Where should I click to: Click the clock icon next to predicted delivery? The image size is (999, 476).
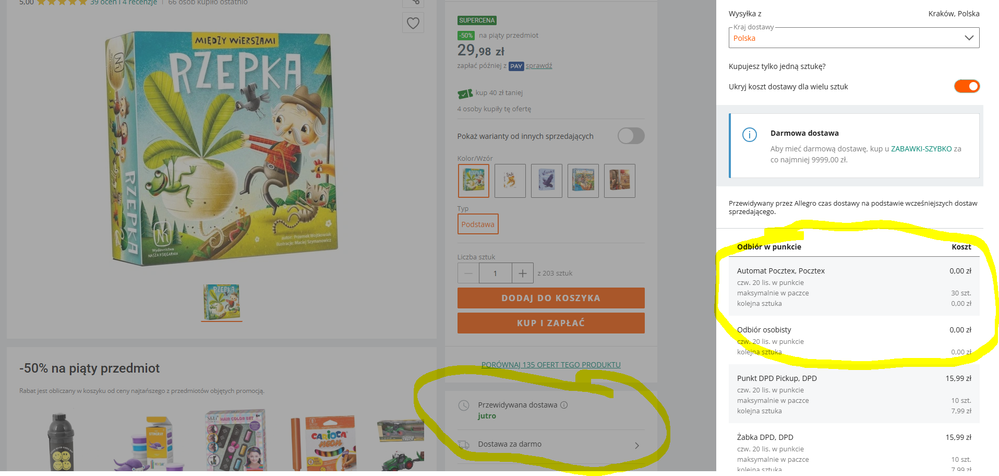coord(464,405)
